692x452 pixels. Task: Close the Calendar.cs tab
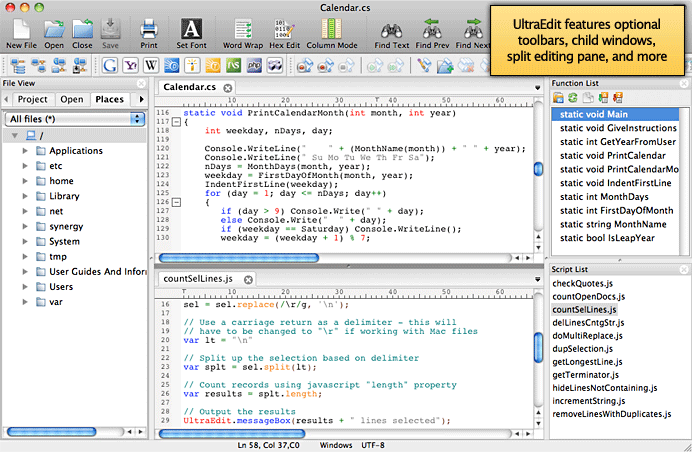click(x=228, y=88)
